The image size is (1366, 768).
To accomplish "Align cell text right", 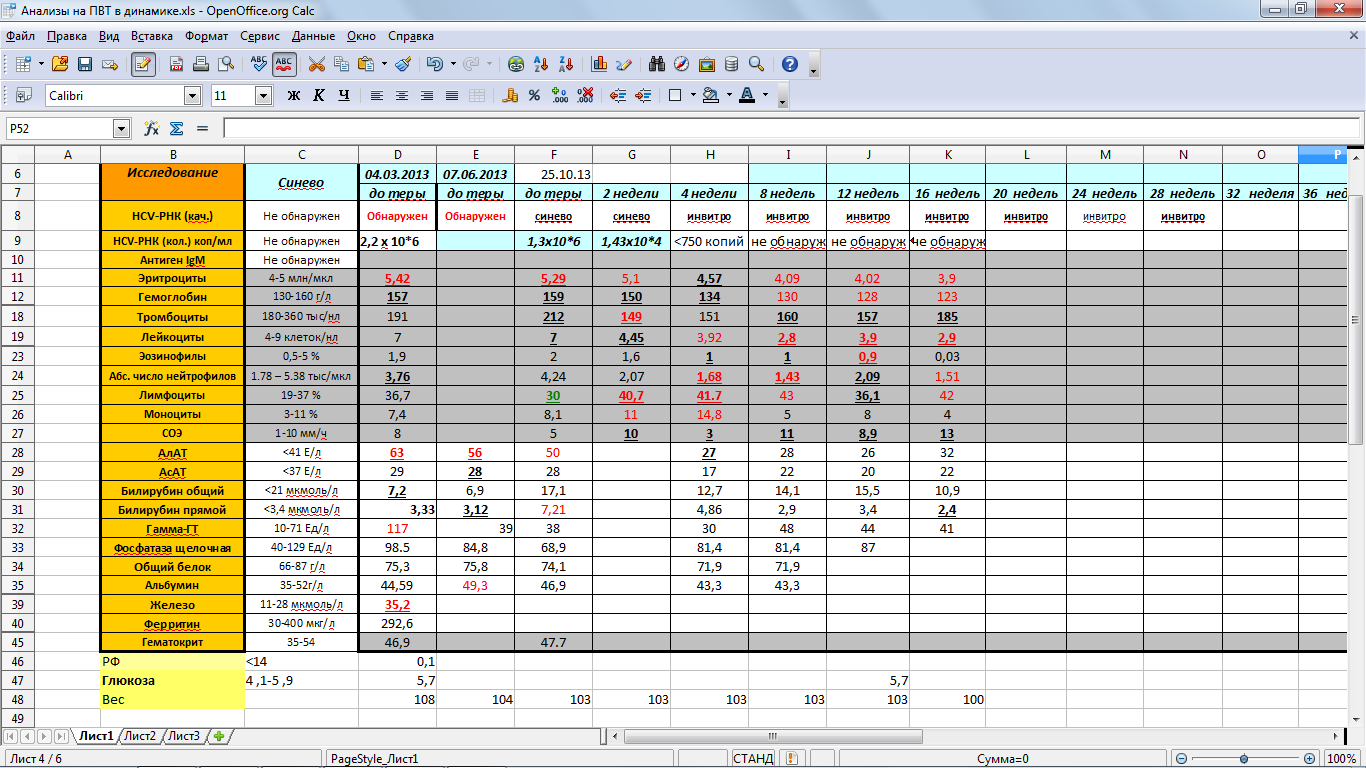I will coord(427,96).
